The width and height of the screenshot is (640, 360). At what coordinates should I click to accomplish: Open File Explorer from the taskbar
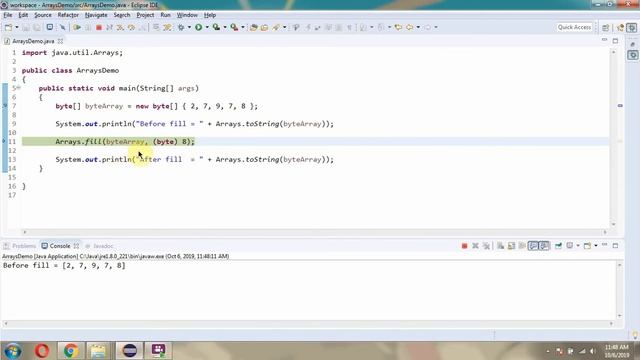pos(98,351)
